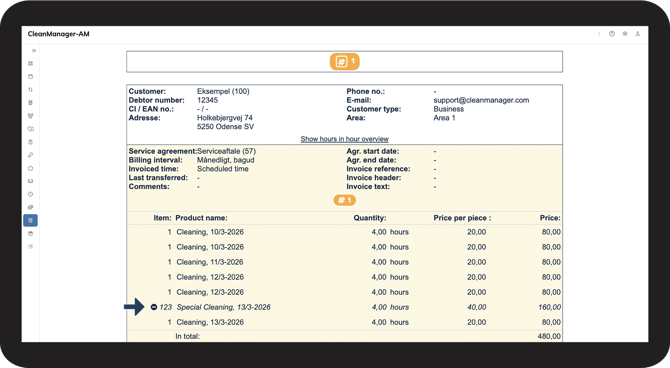670x368 pixels.
Task: Open the clock icon in sidebar
Action: pos(30,194)
